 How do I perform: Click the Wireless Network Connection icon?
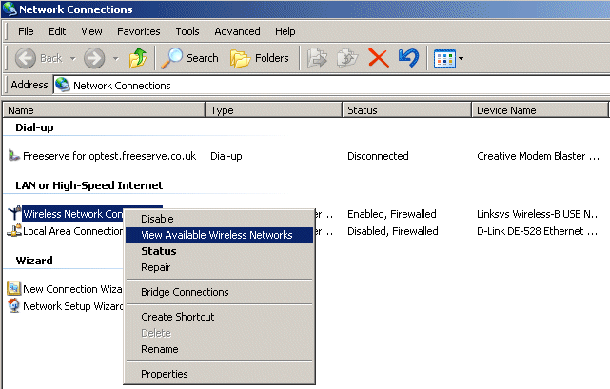tap(14, 214)
